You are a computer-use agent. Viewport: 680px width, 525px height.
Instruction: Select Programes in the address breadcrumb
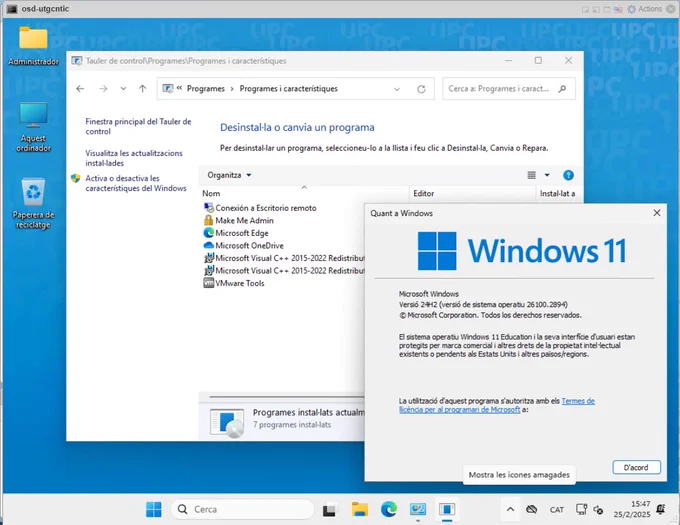(206, 89)
